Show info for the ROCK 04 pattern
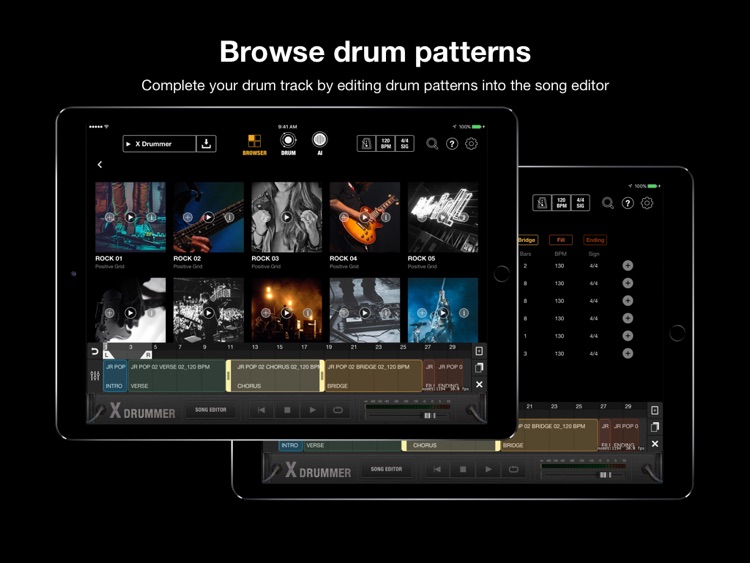 pos(386,217)
